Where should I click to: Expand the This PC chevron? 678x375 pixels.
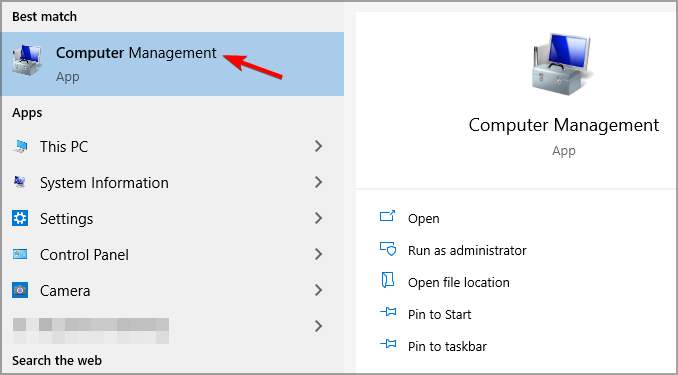pyautogui.click(x=319, y=146)
